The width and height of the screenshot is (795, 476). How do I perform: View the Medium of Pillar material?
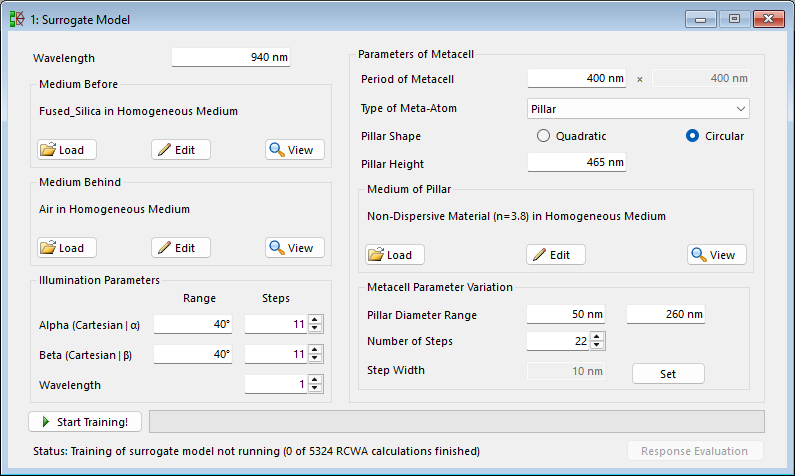pos(717,255)
